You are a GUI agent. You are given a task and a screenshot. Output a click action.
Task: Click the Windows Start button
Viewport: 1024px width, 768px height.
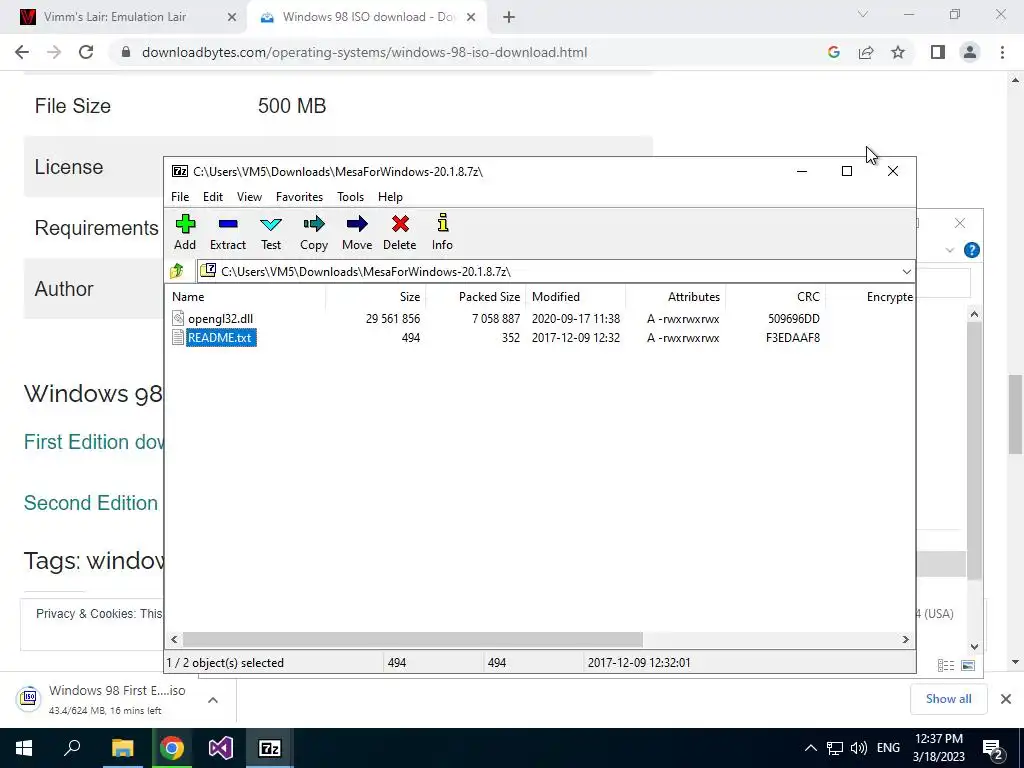click(24, 748)
